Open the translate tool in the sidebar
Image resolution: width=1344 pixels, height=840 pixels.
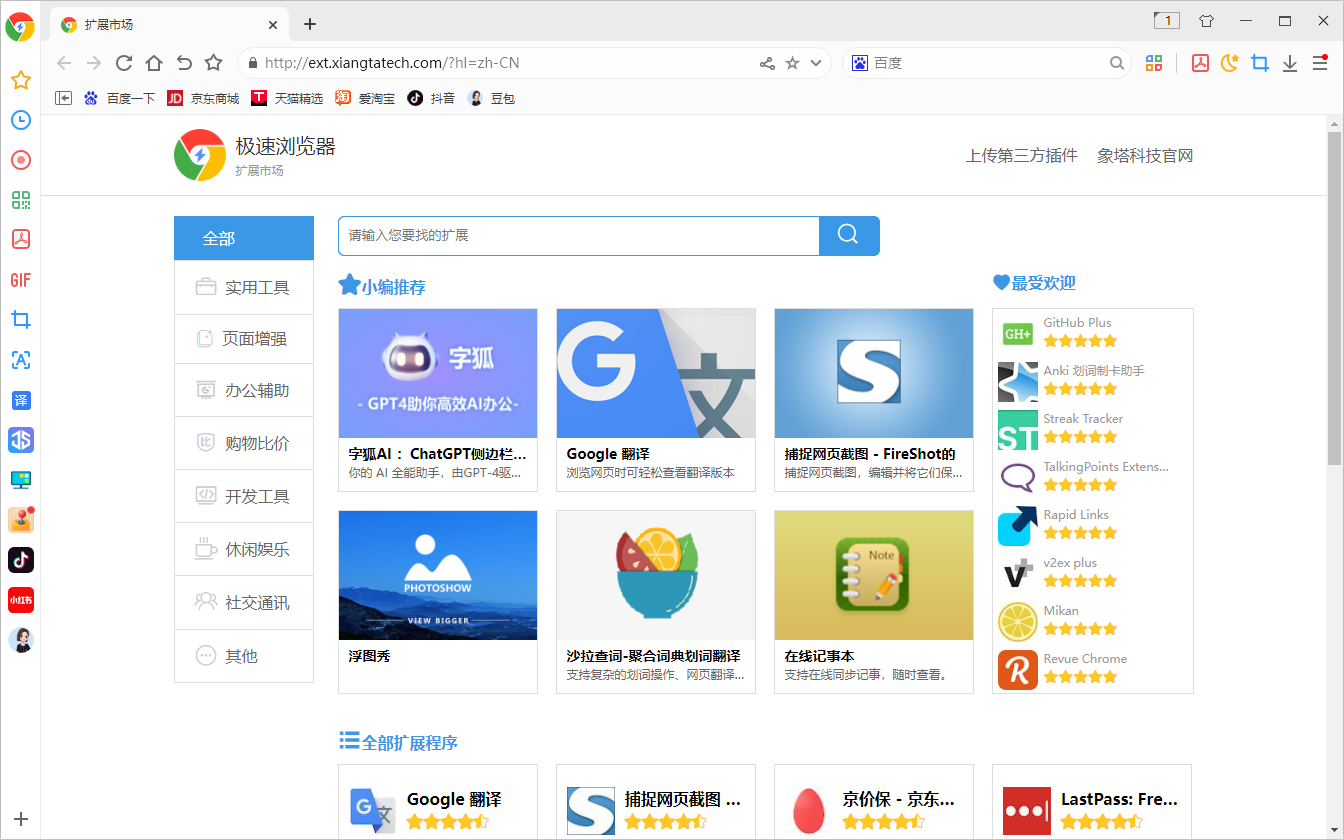[21, 400]
